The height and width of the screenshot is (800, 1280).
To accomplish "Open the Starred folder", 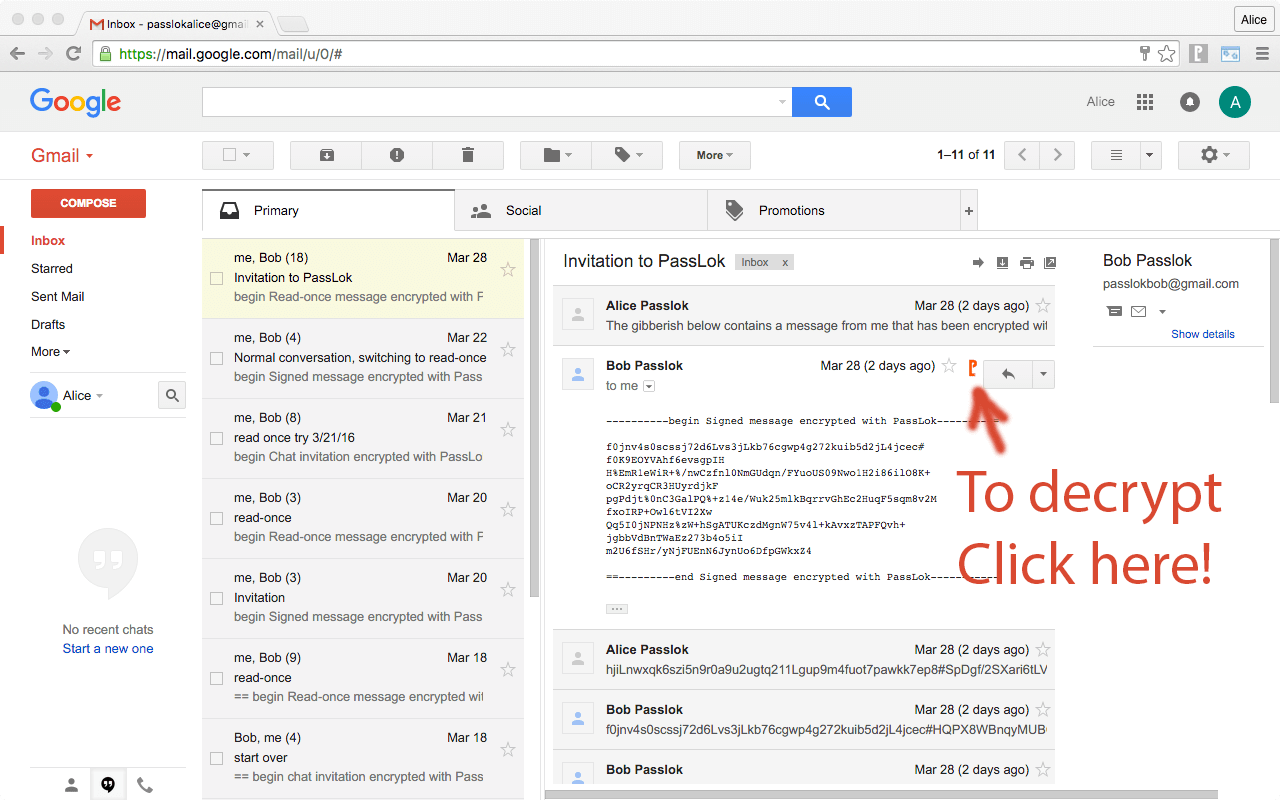I will [52, 269].
